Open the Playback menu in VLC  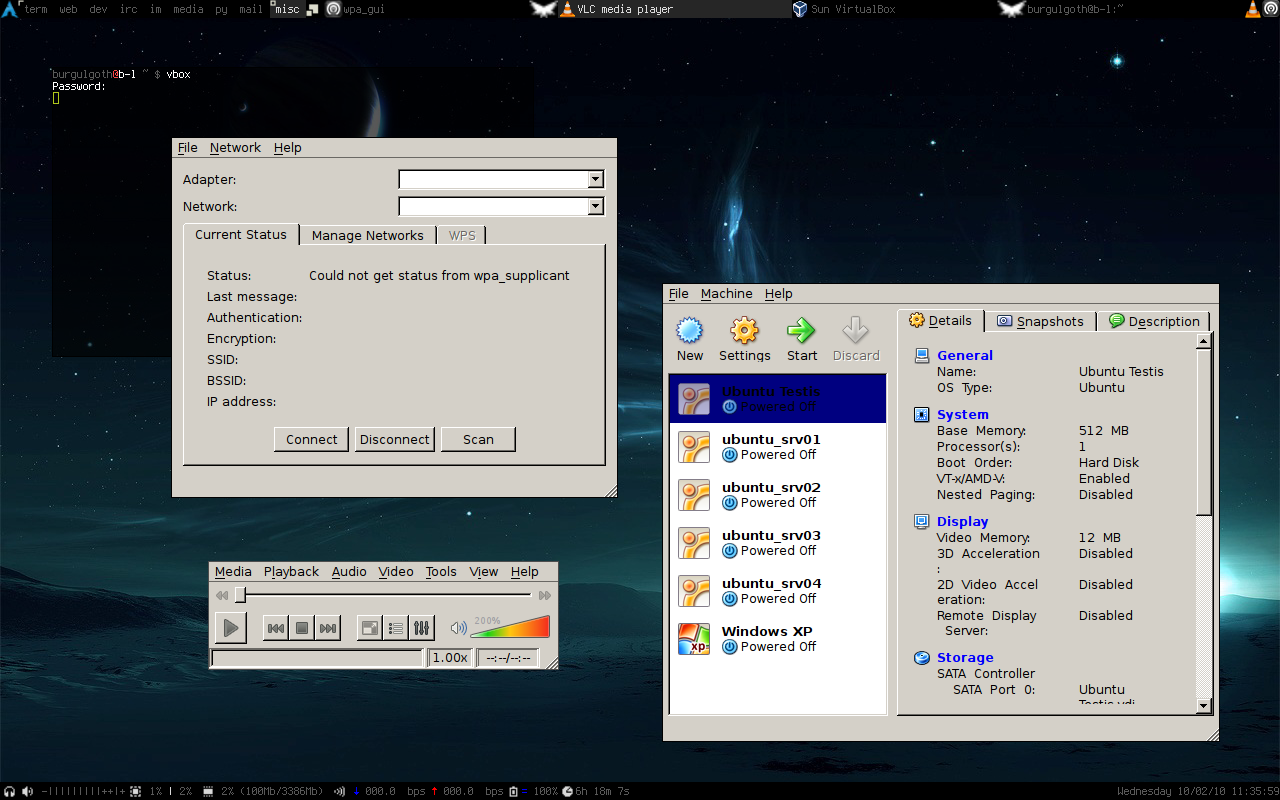pyautogui.click(x=291, y=571)
